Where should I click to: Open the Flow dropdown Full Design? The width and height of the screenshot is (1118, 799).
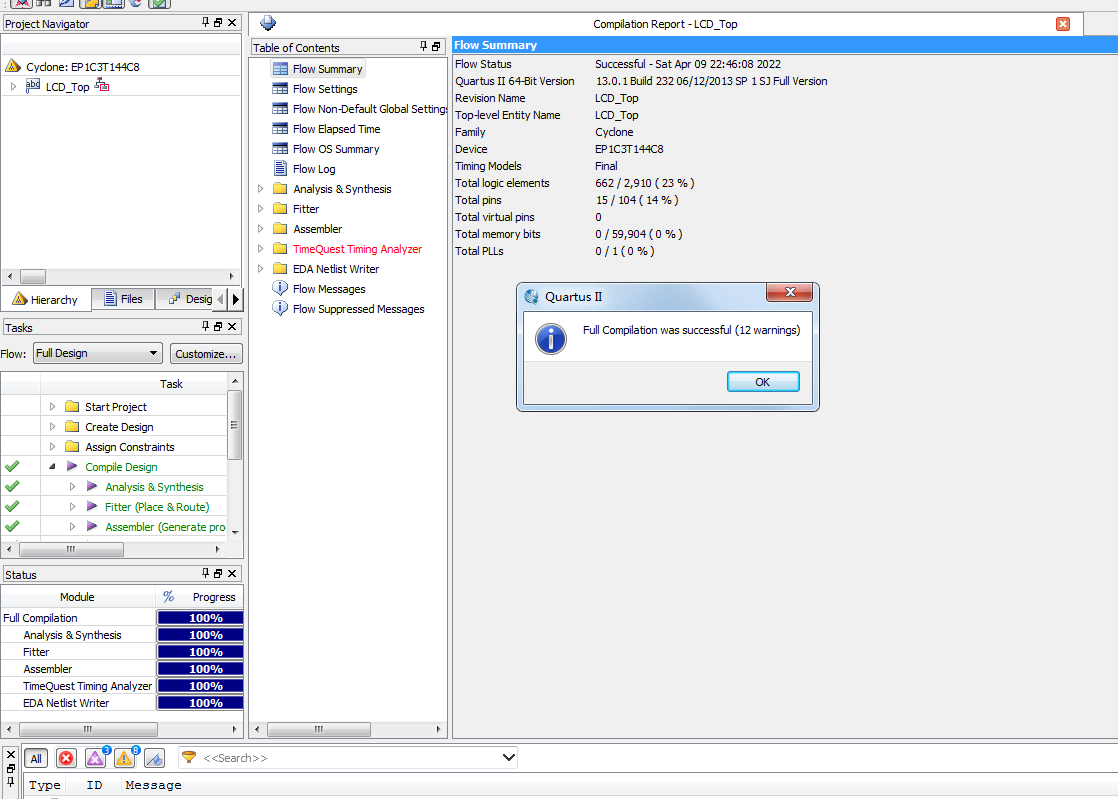(96, 353)
